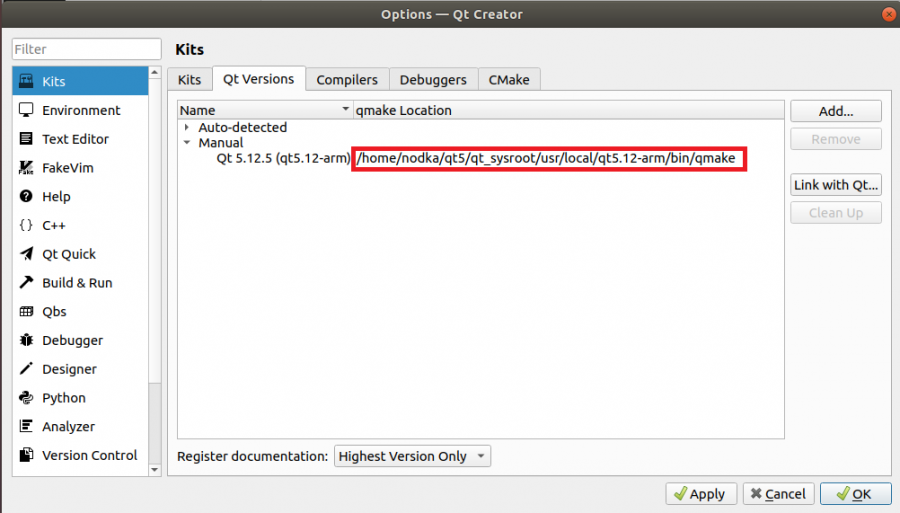Open Qt Quick paper-plane icon
The height and width of the screenshot is (513, 900).
[26, 254]
